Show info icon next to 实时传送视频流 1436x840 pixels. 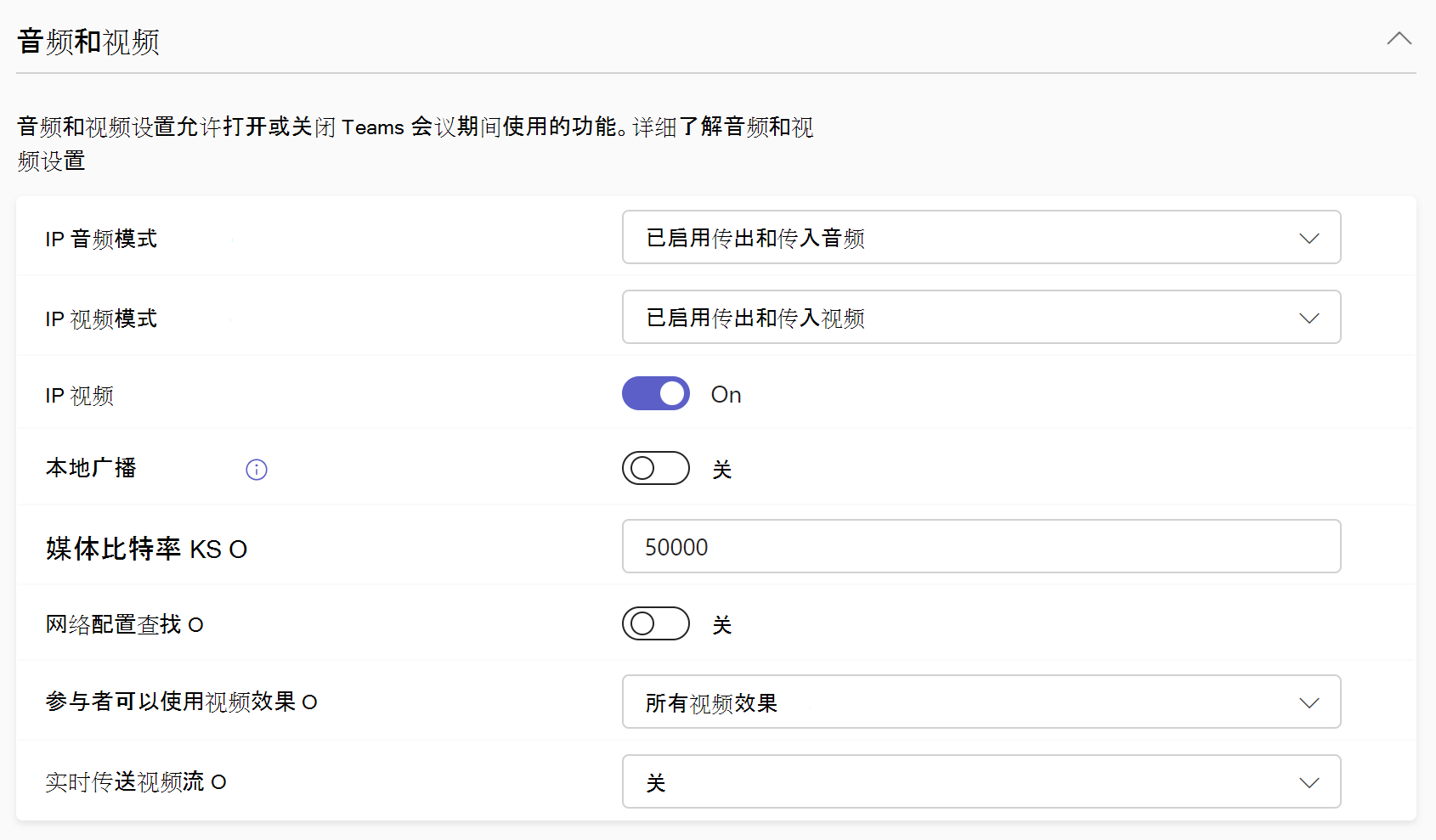218,783
